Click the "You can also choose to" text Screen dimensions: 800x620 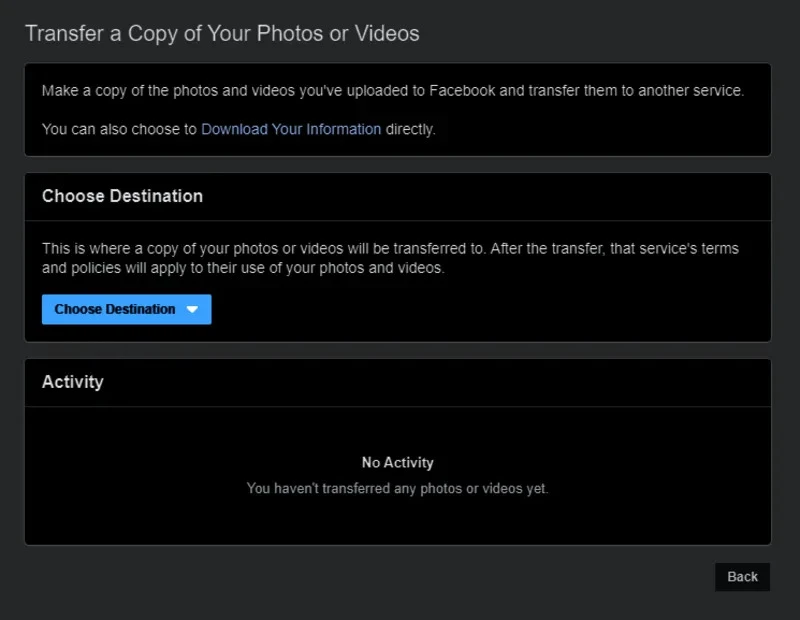click(x=119, y=129)
